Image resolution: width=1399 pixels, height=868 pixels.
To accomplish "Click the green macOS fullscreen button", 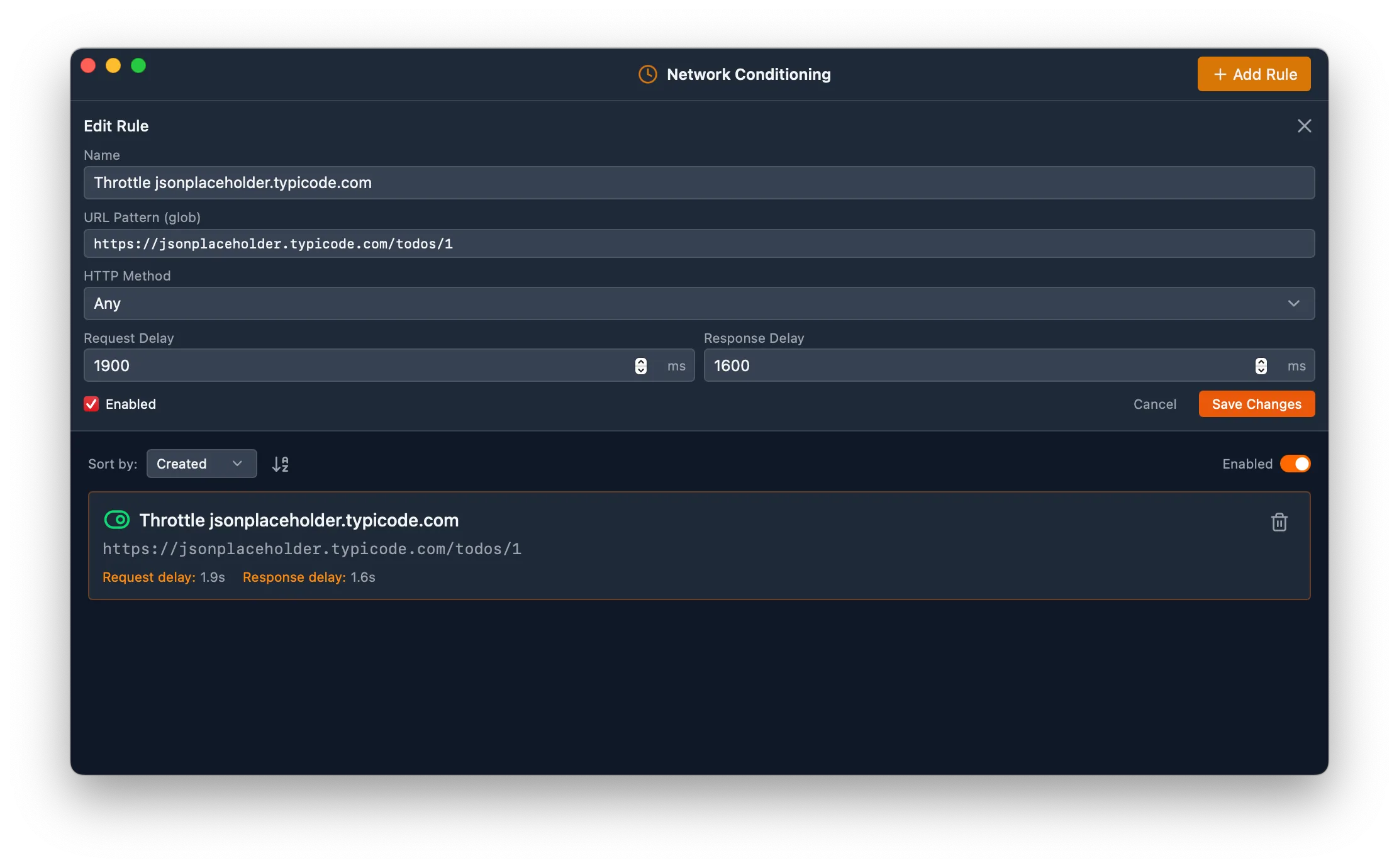I will coord(138,65).
